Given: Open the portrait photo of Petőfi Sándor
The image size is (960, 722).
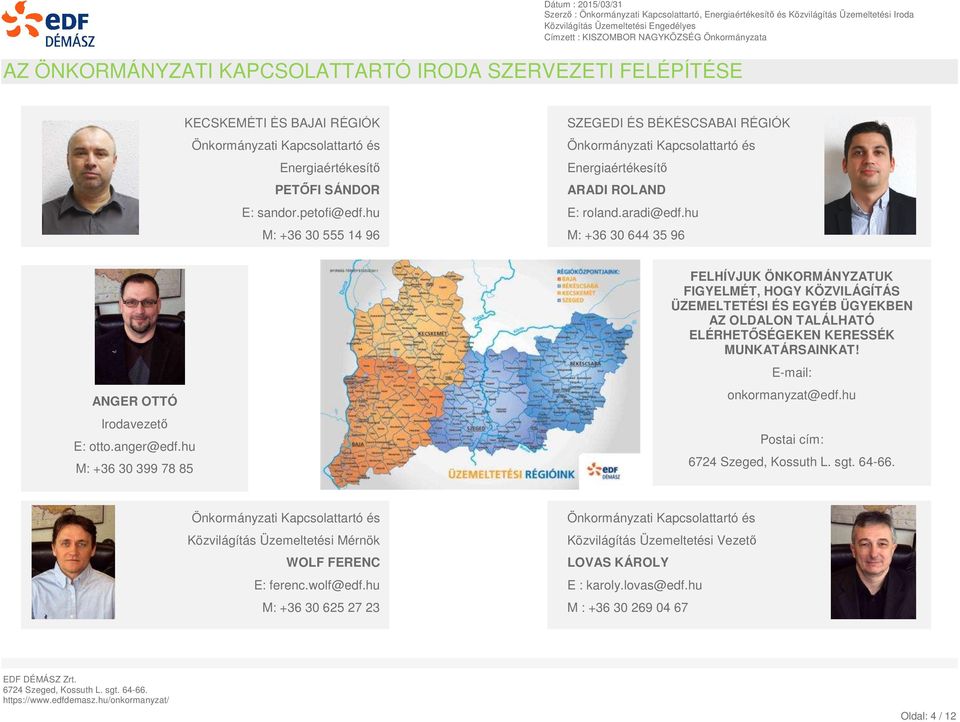Looking at the screenshot, I should 91,178.
